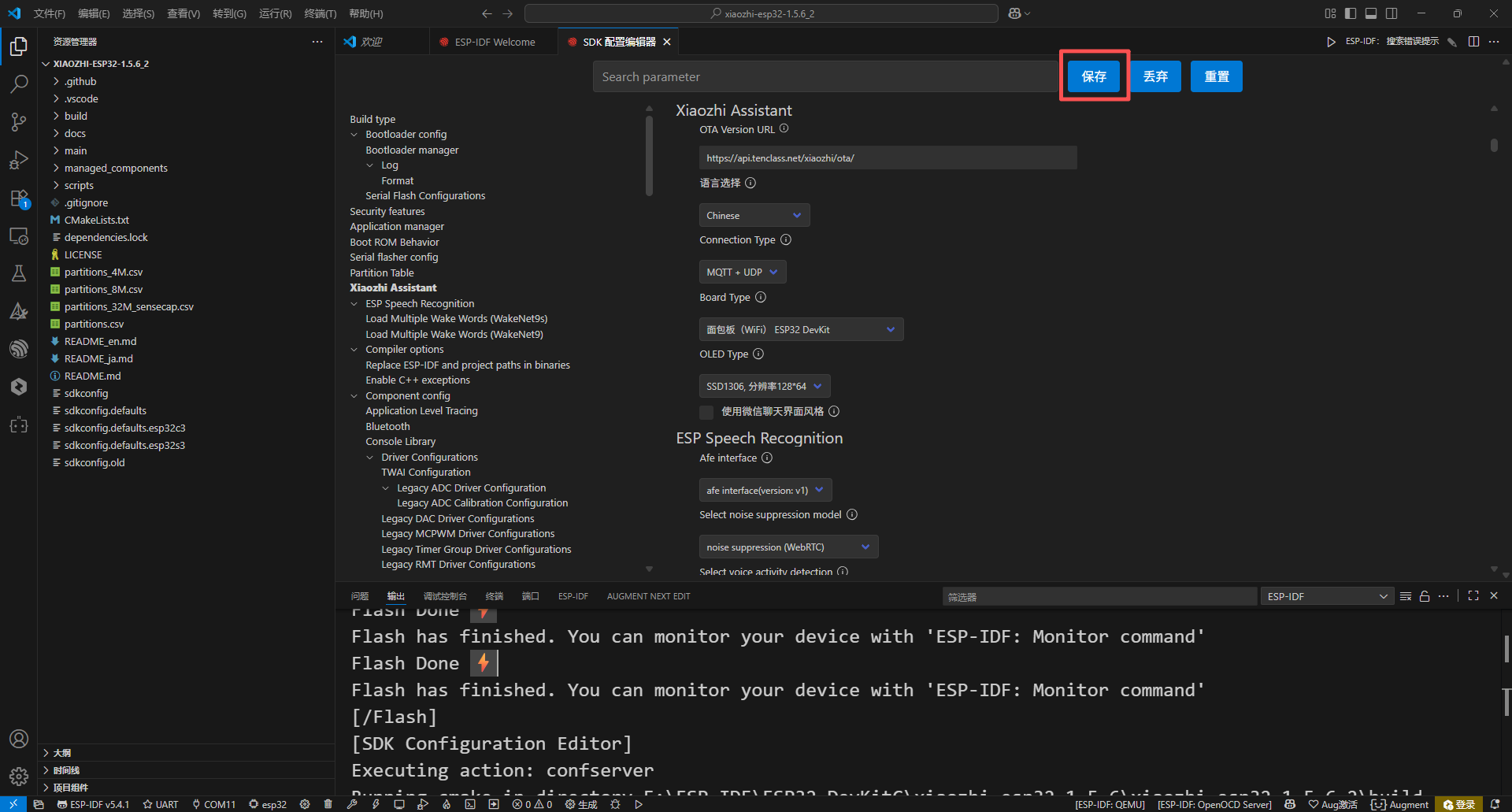Open the 终端(T) menu

coord(321,13)
